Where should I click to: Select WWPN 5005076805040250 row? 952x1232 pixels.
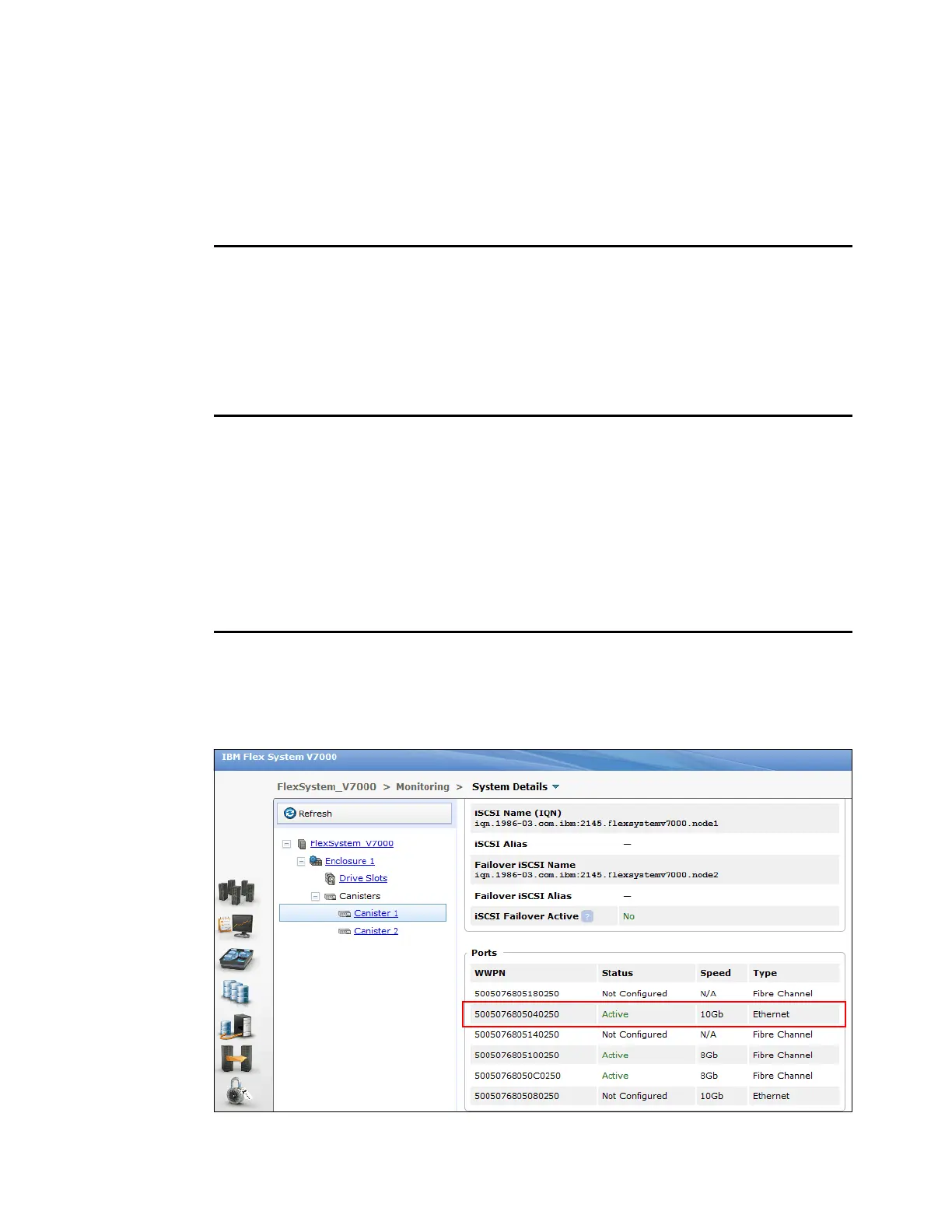pyautogui.click(x=655, y=1014)
